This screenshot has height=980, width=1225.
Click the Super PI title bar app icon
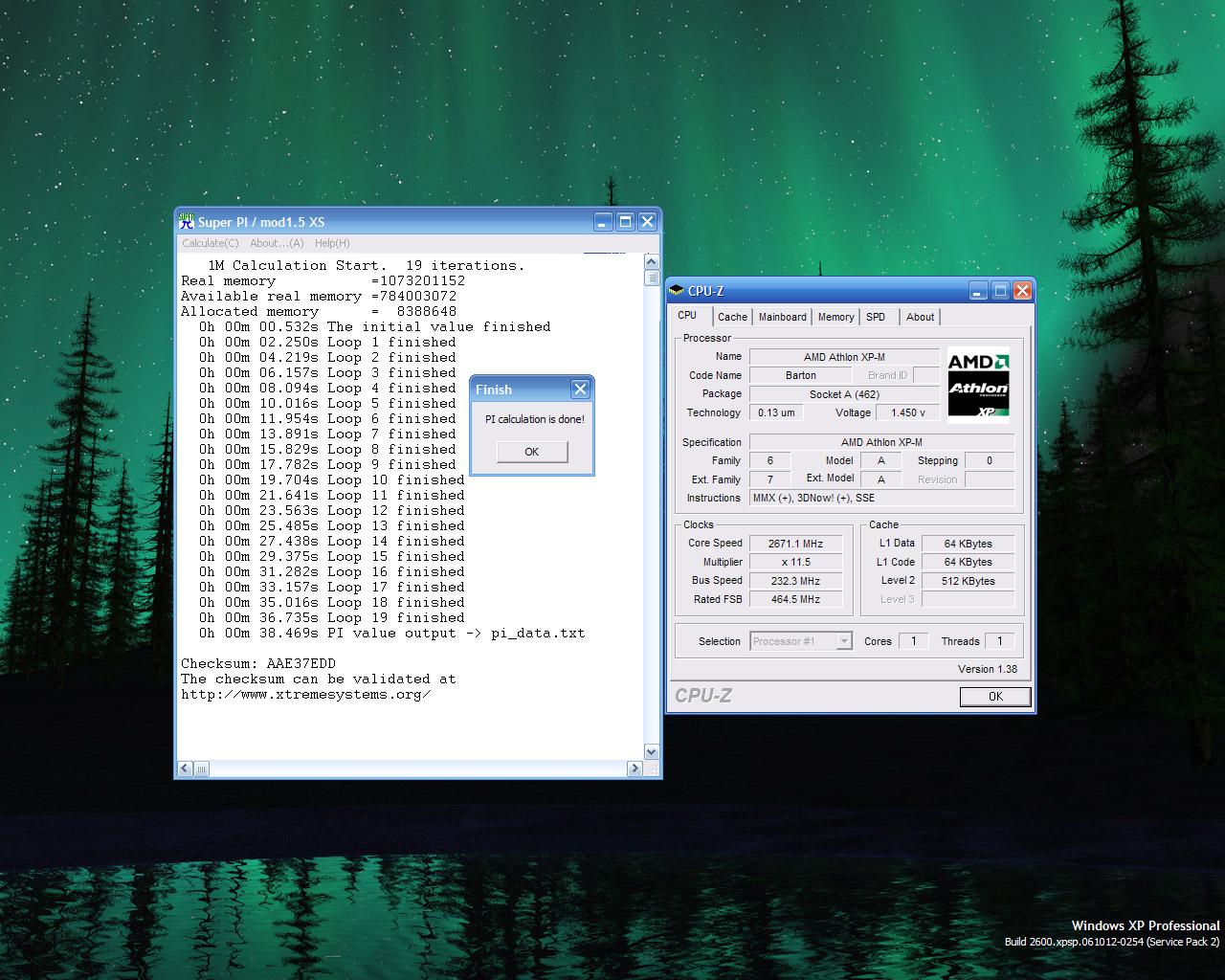coord(187,221)
